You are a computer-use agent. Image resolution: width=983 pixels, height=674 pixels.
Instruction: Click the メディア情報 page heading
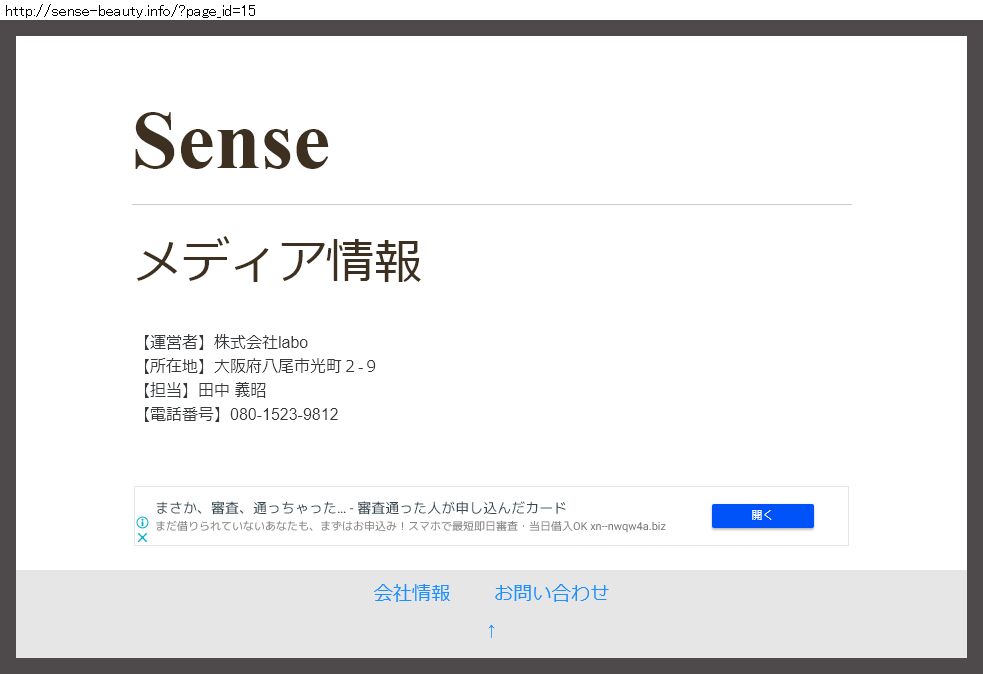[x=278, y=262]
